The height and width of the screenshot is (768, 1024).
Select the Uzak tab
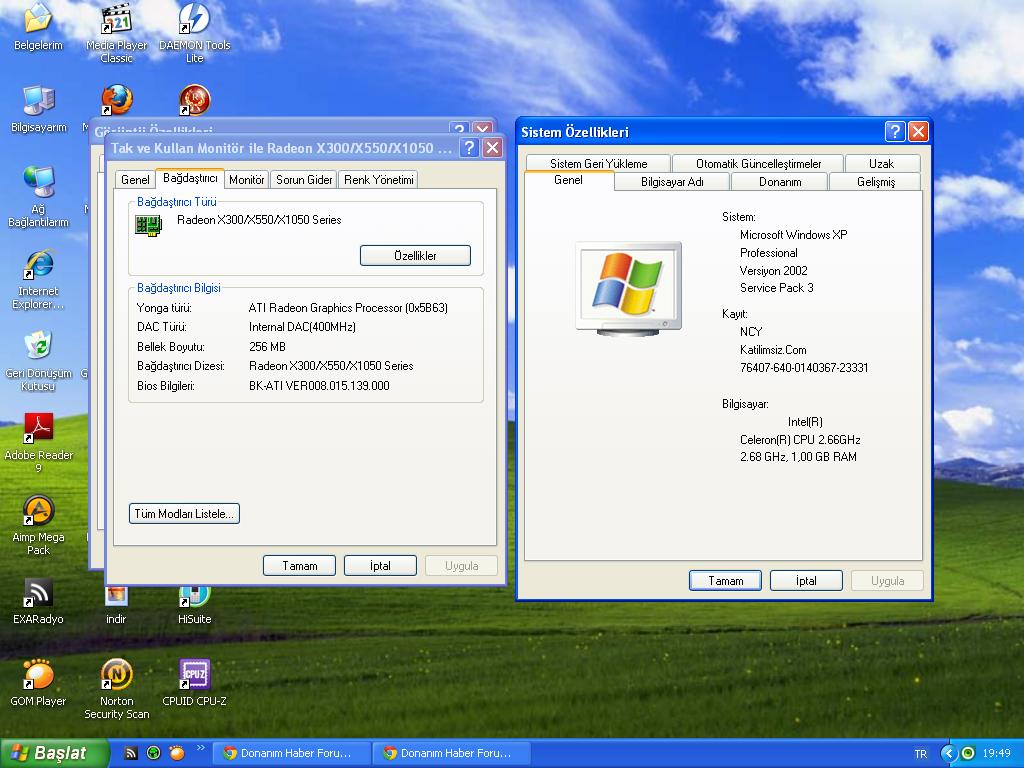(x=882, y=163)
